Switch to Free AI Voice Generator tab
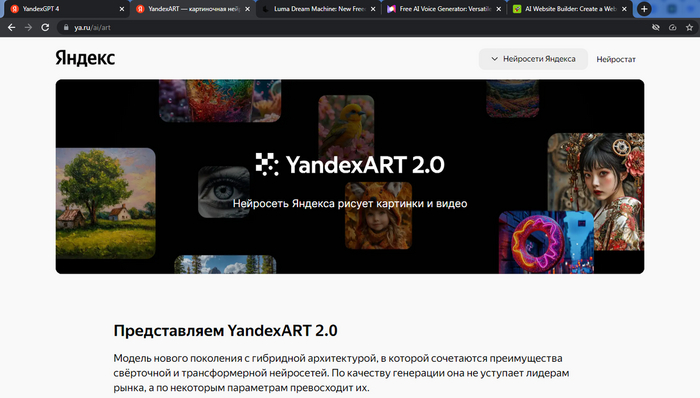The width and height of the screenshot is (700, 398). 445,9
